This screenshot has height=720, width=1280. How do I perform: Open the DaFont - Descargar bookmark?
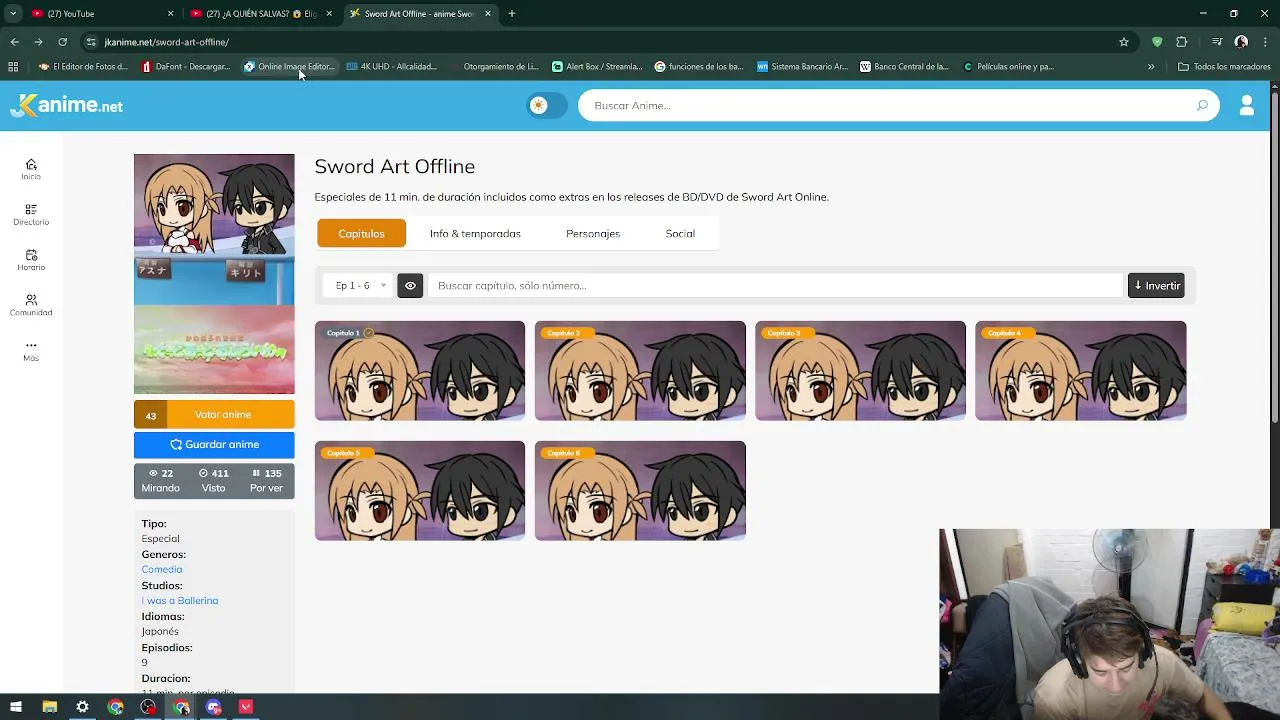[186, 67]
